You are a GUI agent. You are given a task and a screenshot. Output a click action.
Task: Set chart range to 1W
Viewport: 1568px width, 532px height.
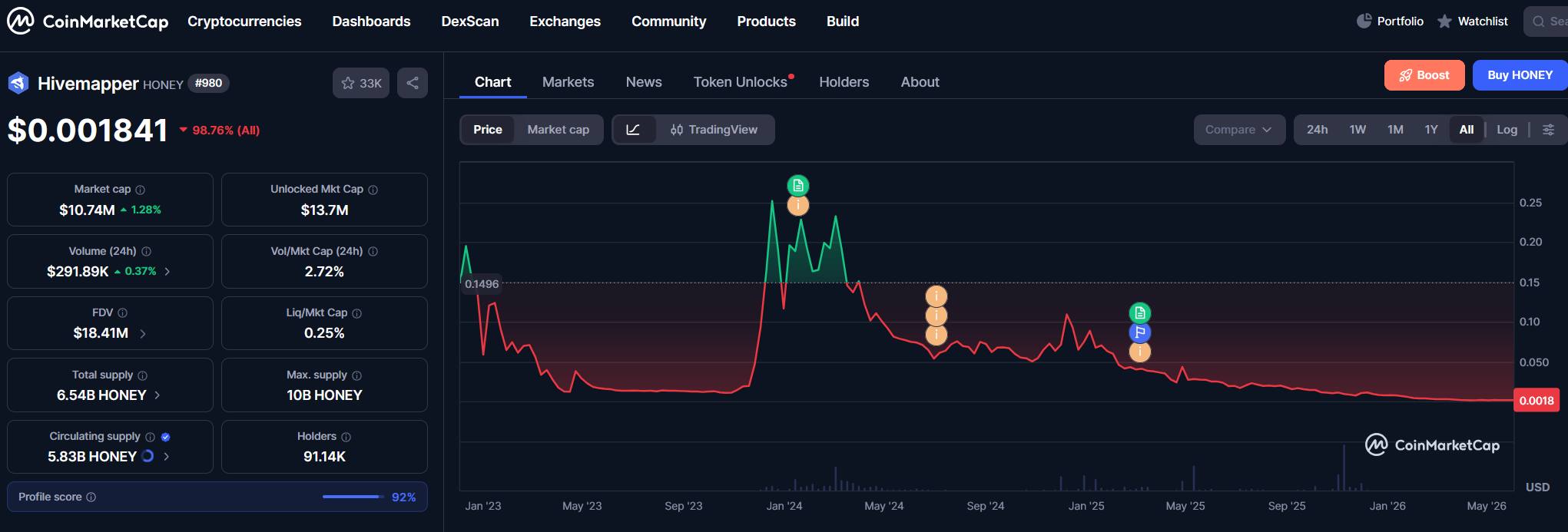[1357, 130]
